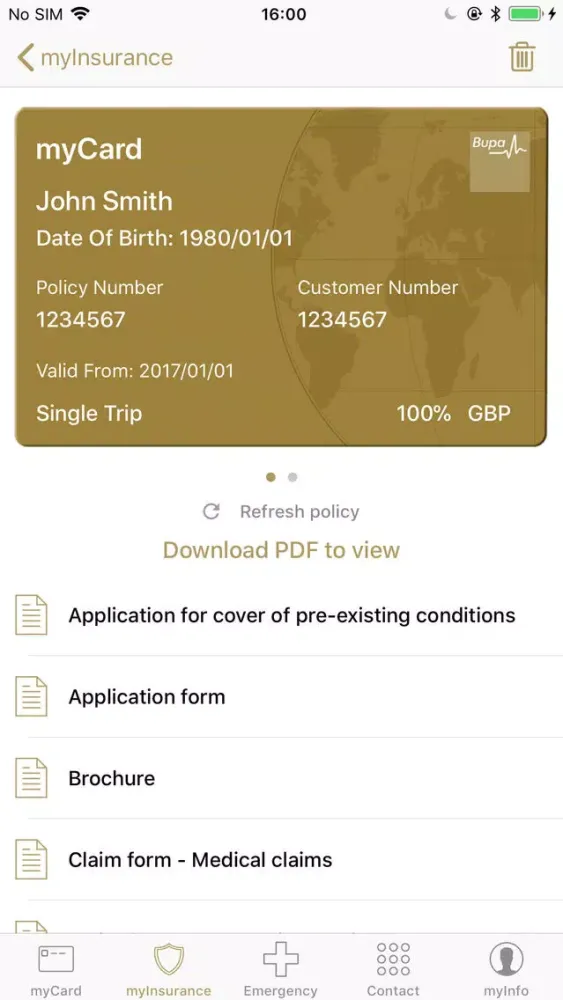Select the Emergency cross icon
The width and height of the screenshot is (563, 1000).
281,959
